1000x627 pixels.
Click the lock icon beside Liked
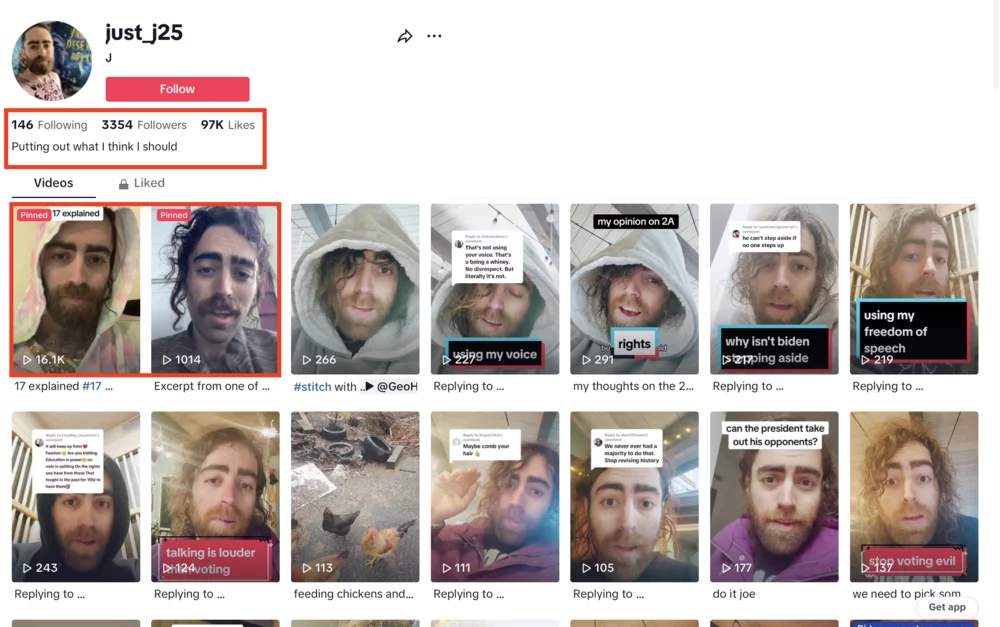click(x=124, y=184)
